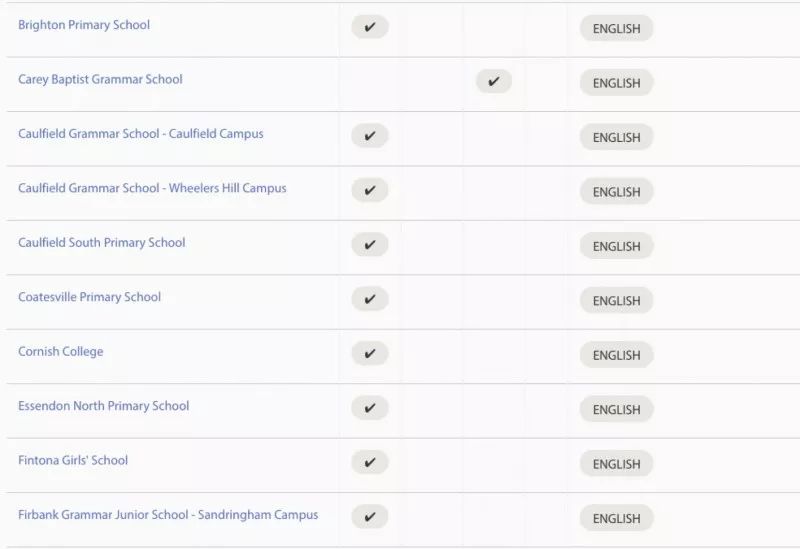Open Fintona Girls' School link
The image size is (800, 549).
pos(73,460)
